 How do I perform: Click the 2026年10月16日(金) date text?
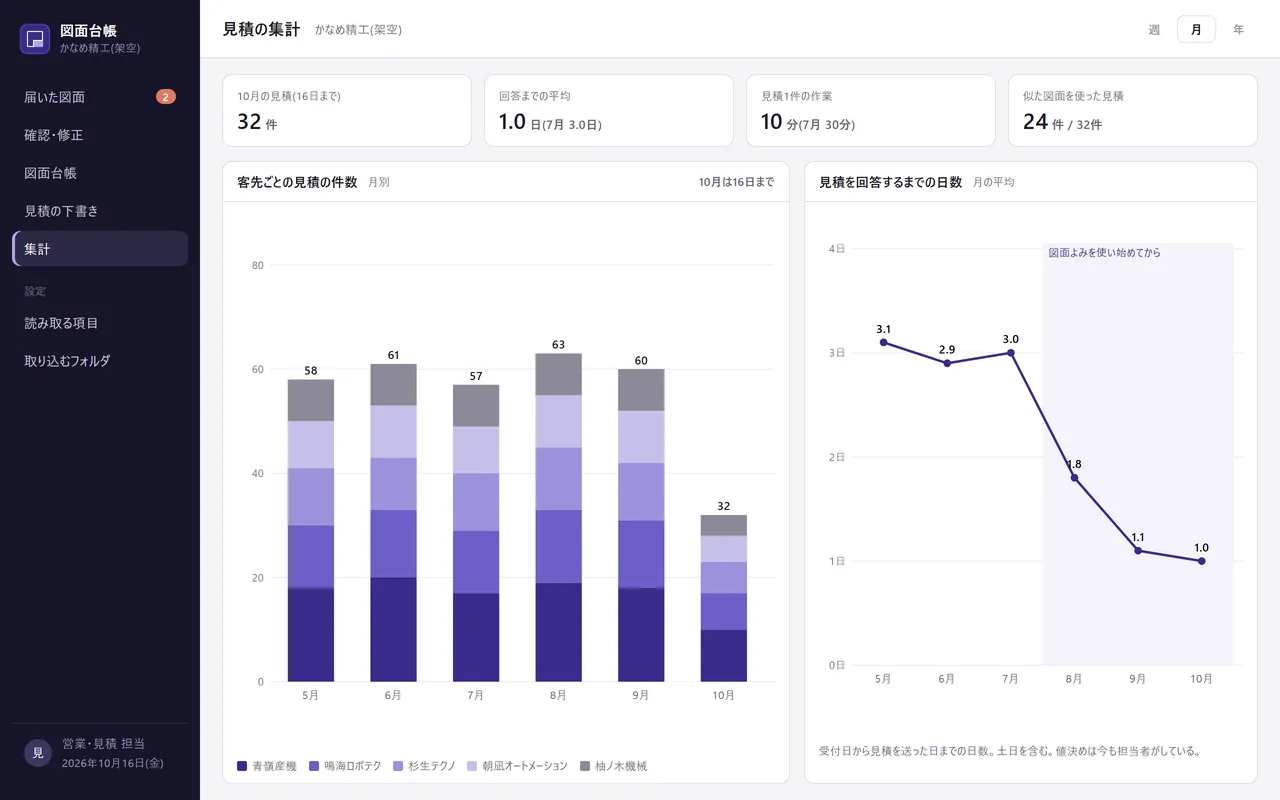113,763
